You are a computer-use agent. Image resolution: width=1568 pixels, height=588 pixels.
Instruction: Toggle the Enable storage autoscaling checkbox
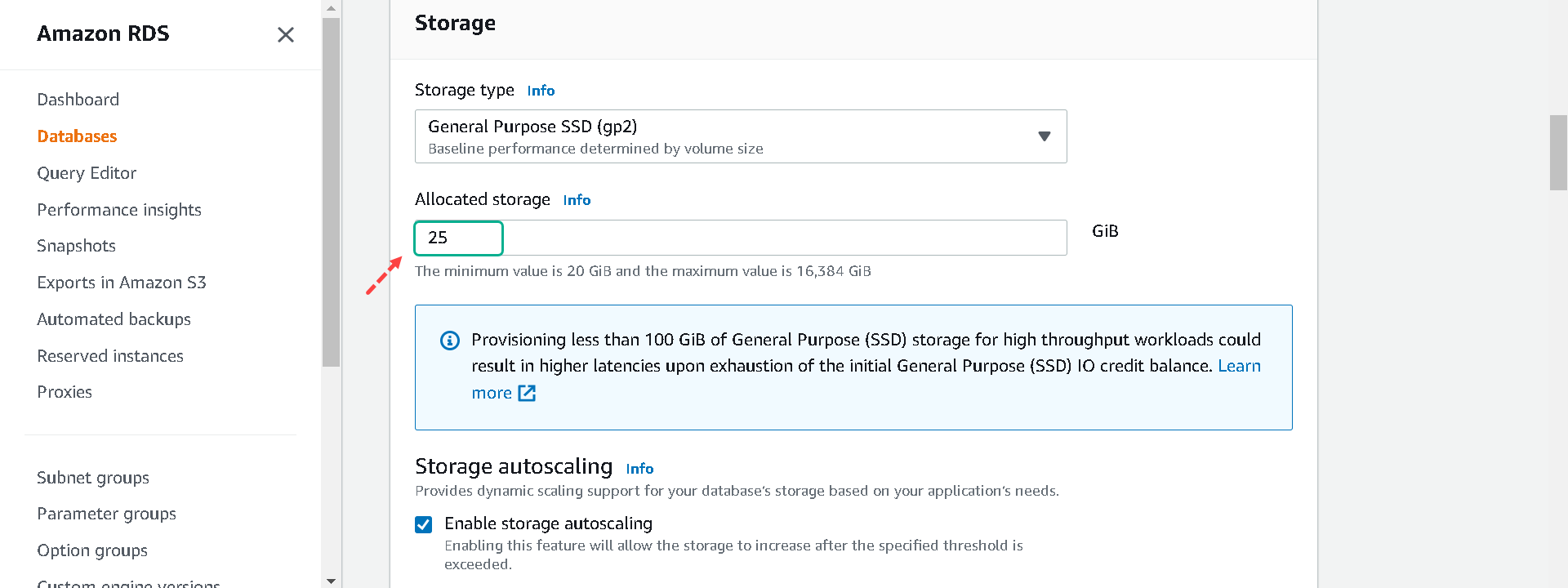(x=423, y=524)
